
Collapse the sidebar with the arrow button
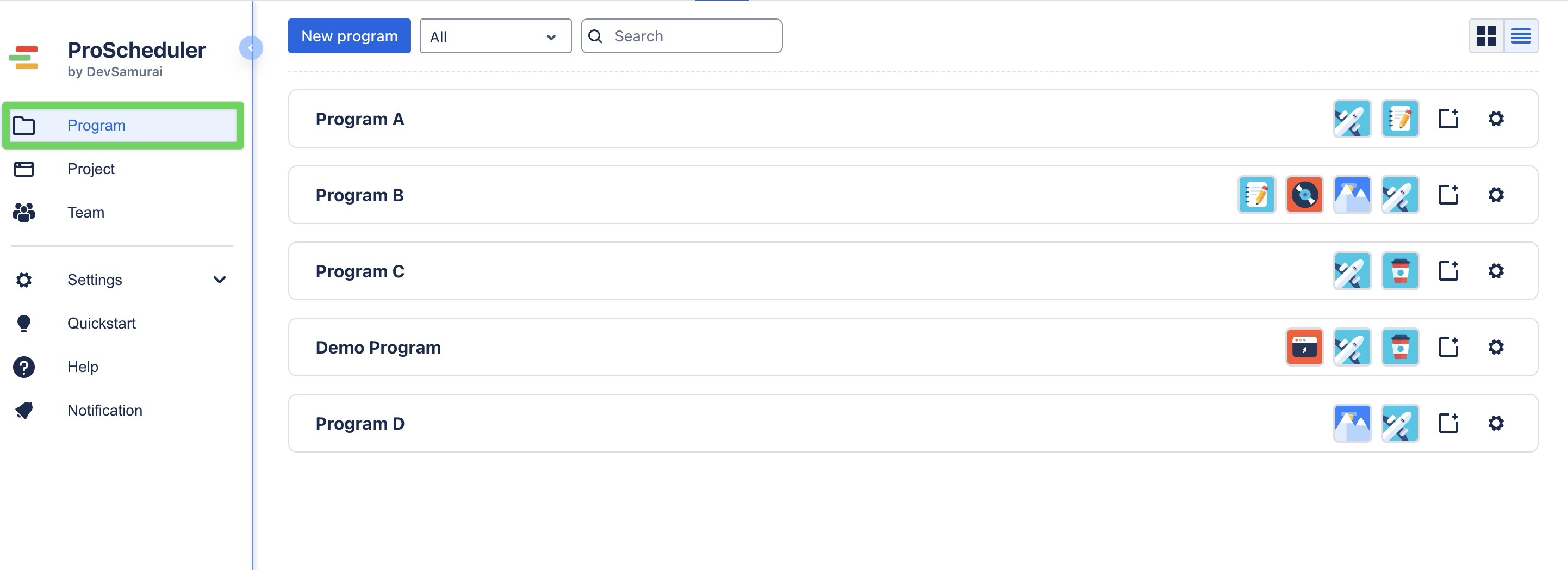251,48
